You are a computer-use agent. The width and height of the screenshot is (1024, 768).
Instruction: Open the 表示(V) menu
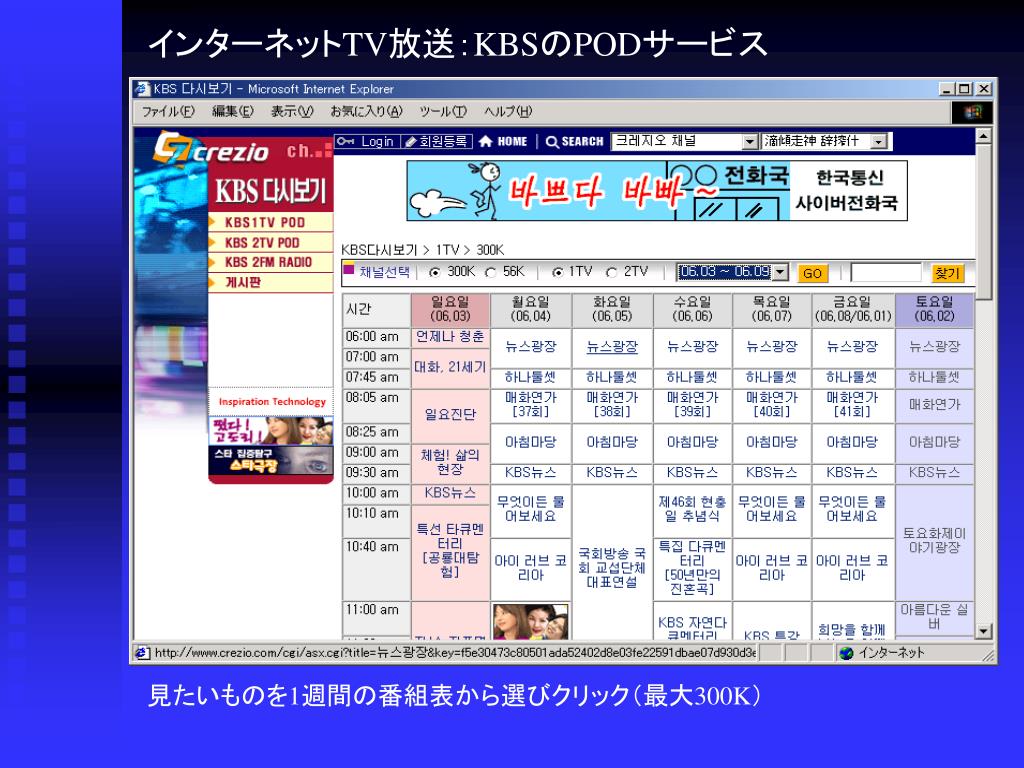pyautogui.click(x=292, y=112)
